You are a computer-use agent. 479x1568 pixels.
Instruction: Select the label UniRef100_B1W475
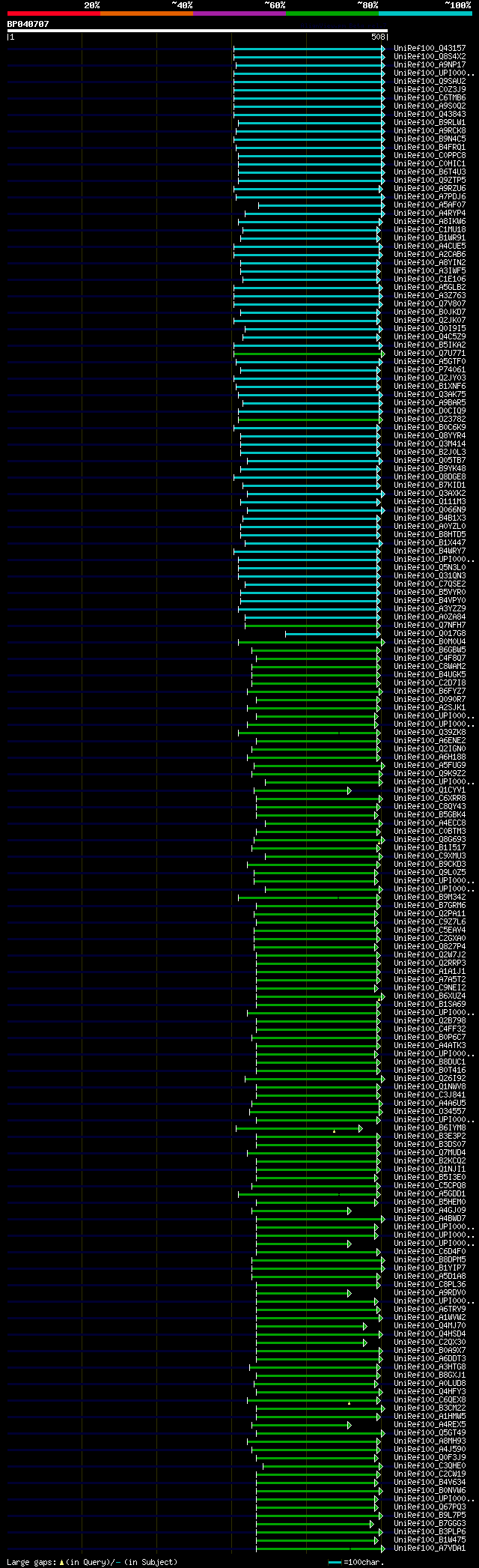pyautogui.click(x=430, y=1540)
